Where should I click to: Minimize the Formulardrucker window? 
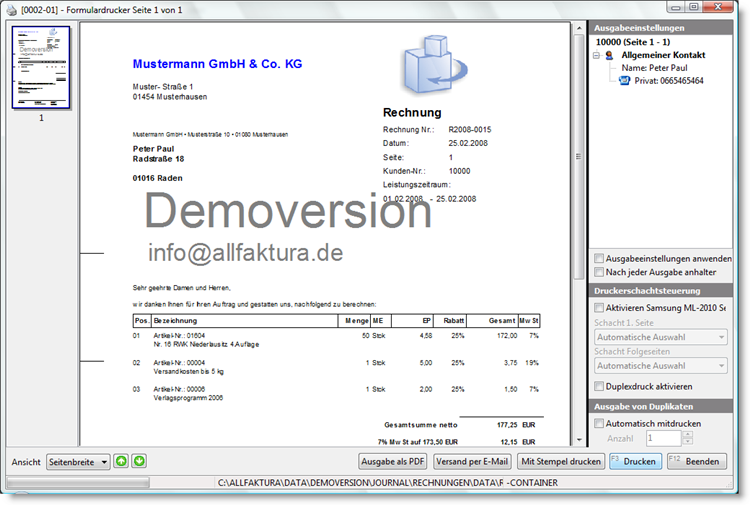click(674, 7)
